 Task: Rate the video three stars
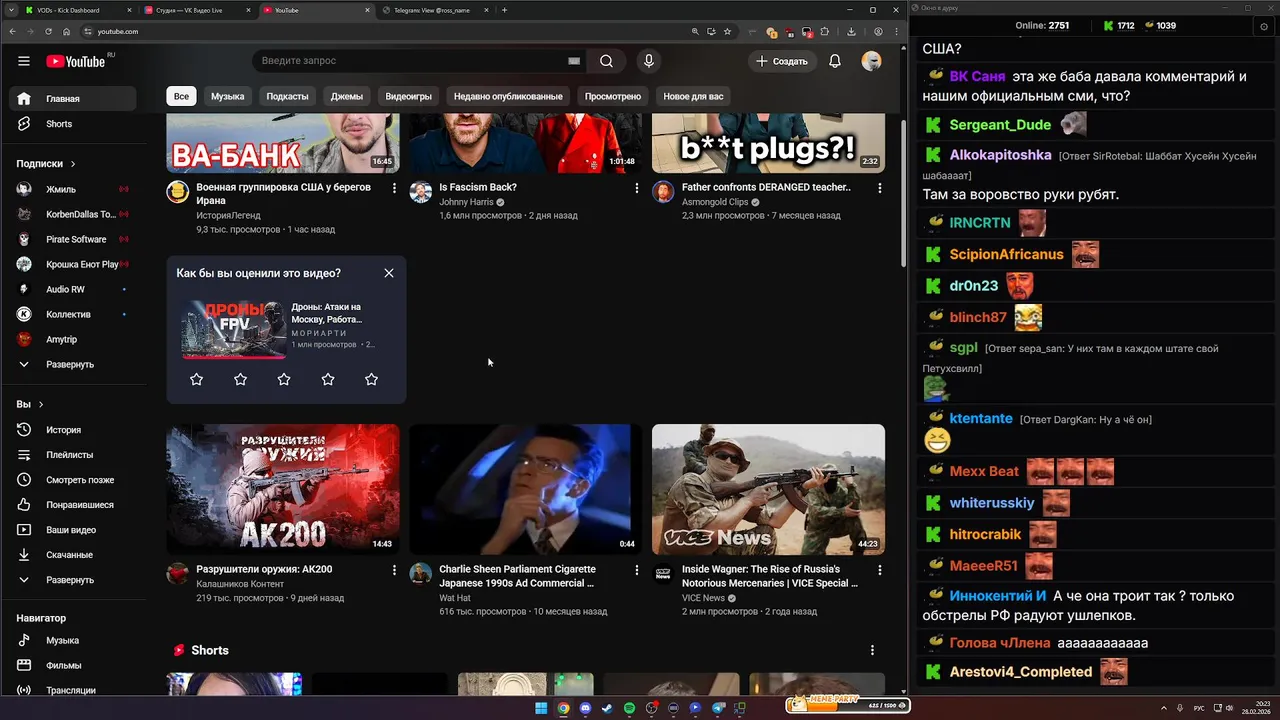284,379
